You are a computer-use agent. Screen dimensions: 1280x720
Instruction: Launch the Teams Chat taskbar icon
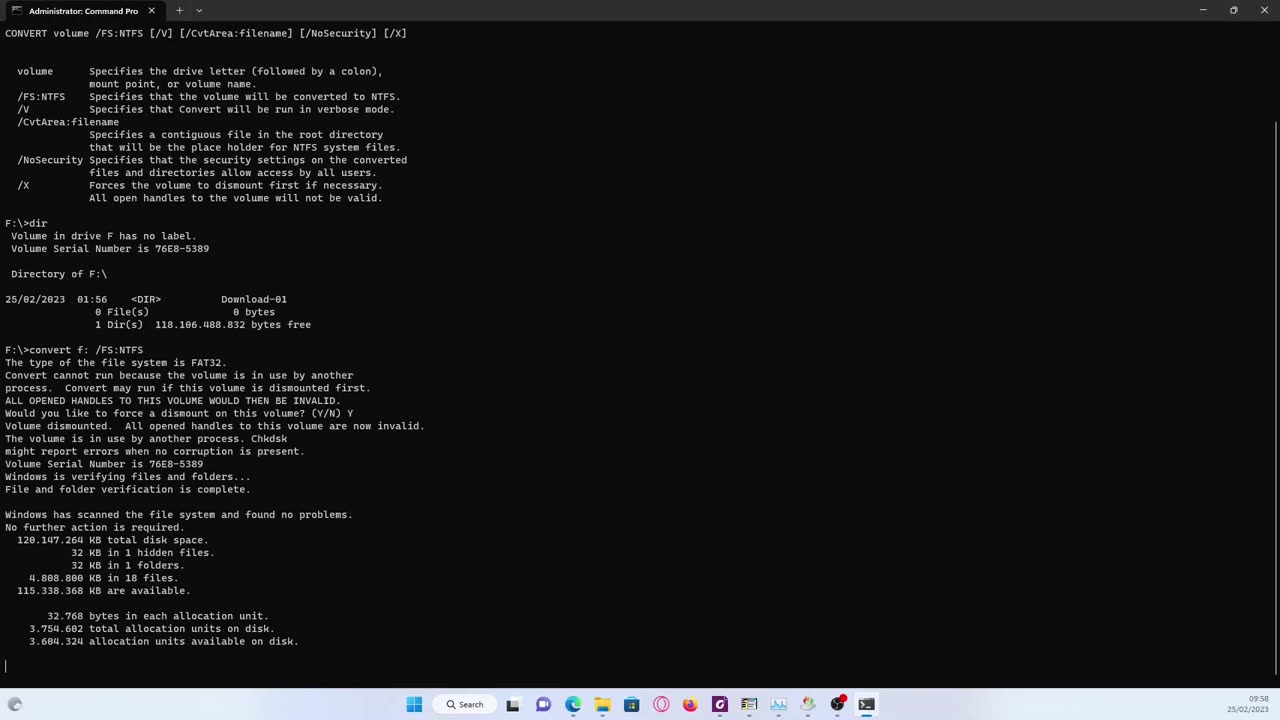point(543,704)
